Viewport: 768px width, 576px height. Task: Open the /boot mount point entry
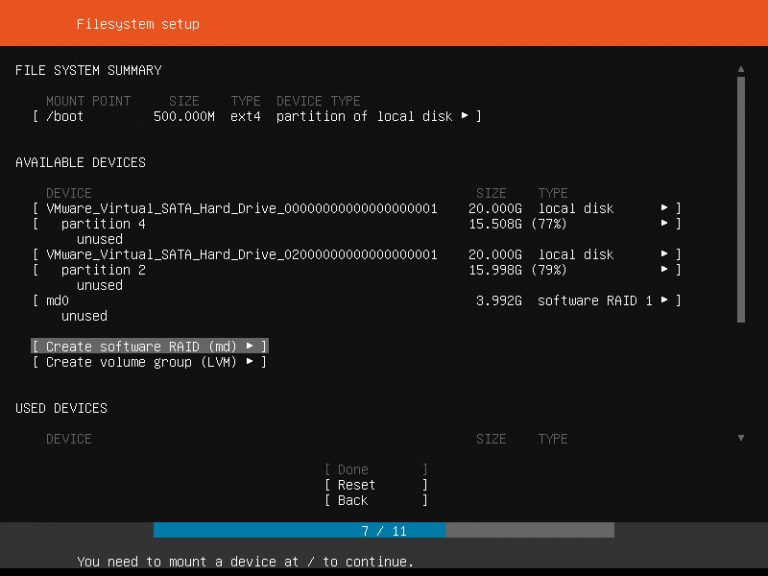pos(257,117)
